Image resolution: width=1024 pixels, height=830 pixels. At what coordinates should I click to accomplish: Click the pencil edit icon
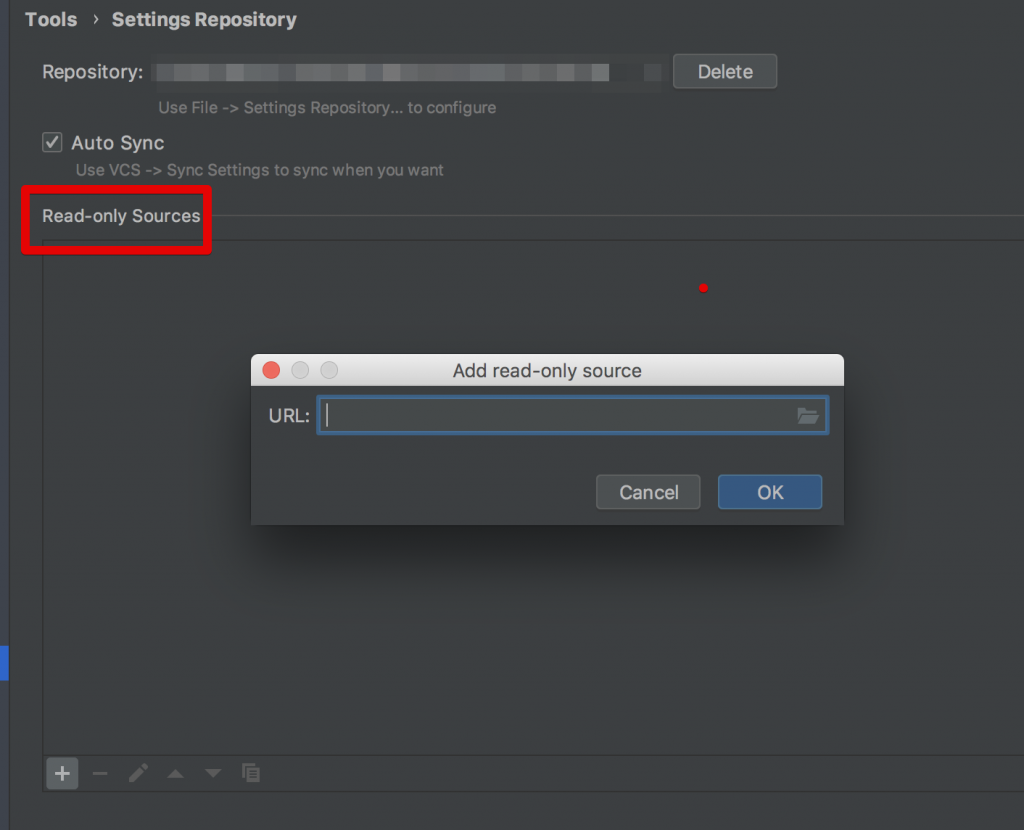(x=138, y=773)
